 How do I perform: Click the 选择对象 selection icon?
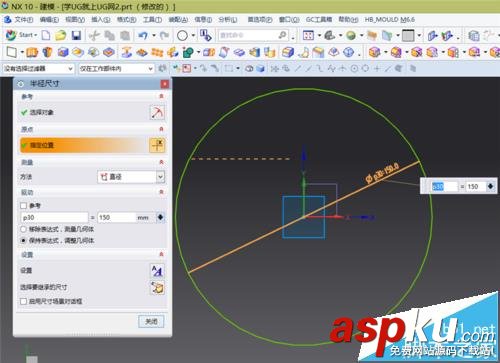[x=157, y=113]
